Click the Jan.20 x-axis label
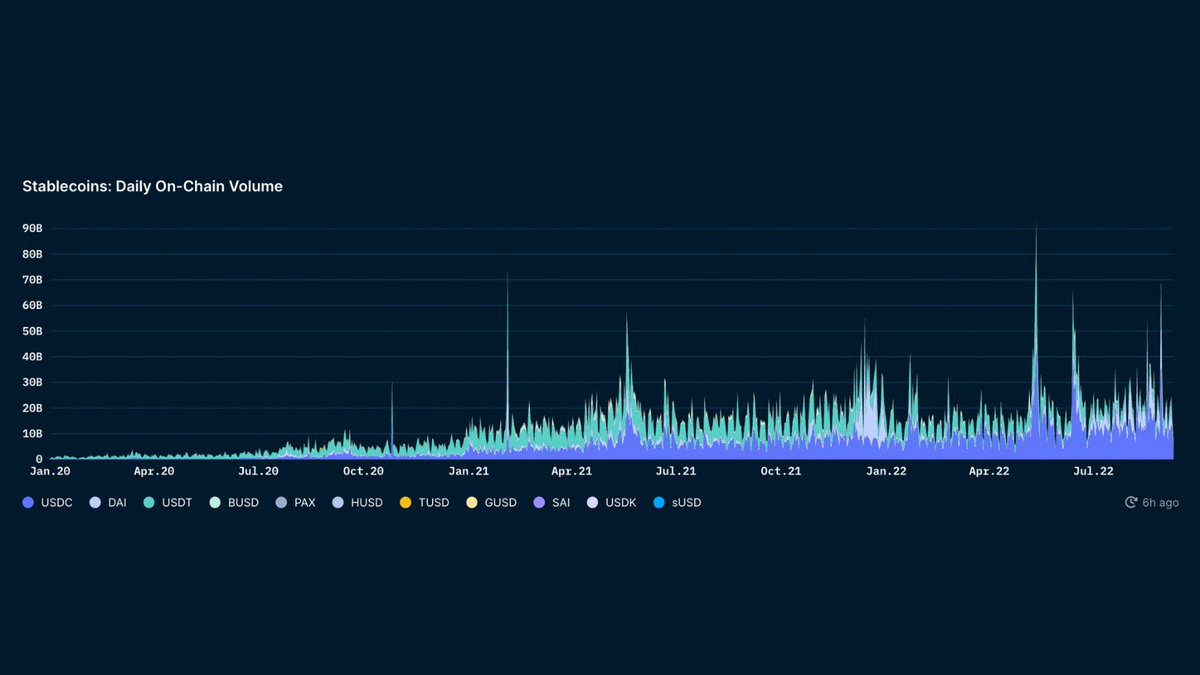Screen dimensions: 1200x675 [50, 470]
